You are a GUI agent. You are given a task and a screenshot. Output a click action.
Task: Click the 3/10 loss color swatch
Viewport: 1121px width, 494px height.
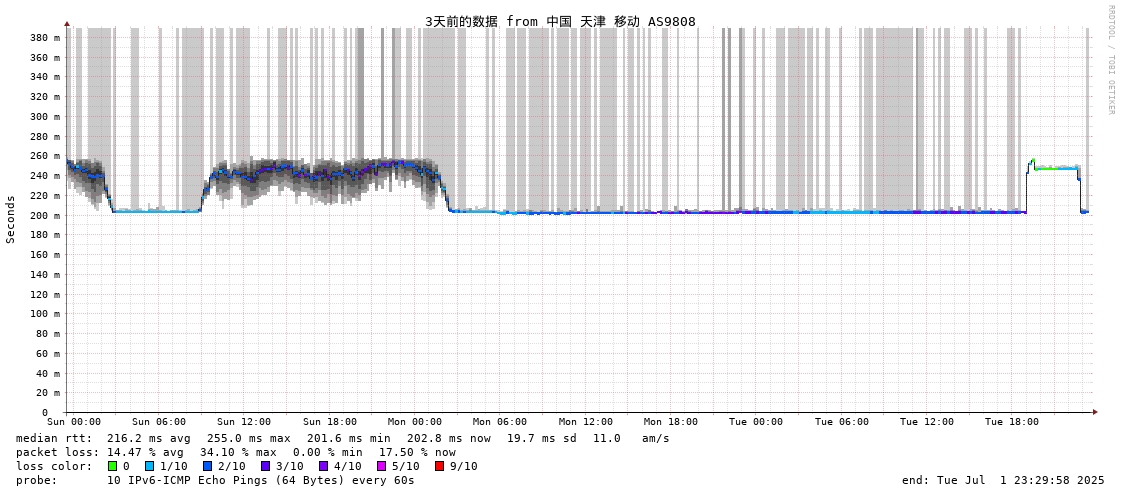tap(265, 466)
